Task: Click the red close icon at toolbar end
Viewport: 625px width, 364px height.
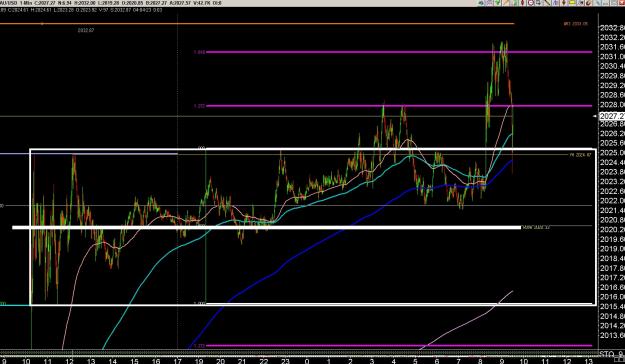Action: [621, 3]
